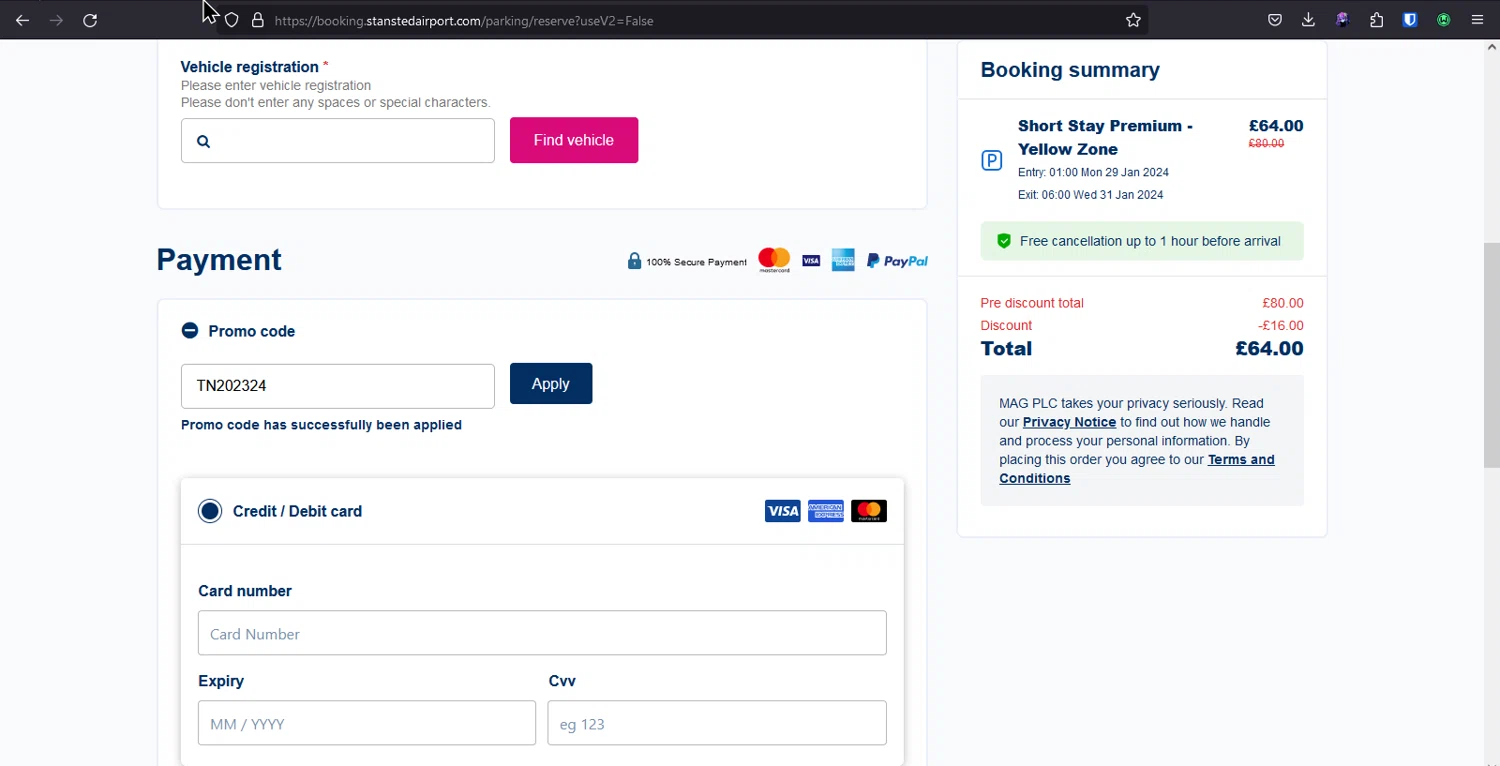The width and height of the screenshot is (1500, 766).
Task: Bookmark this page with the star icon
Action: 1133,20
